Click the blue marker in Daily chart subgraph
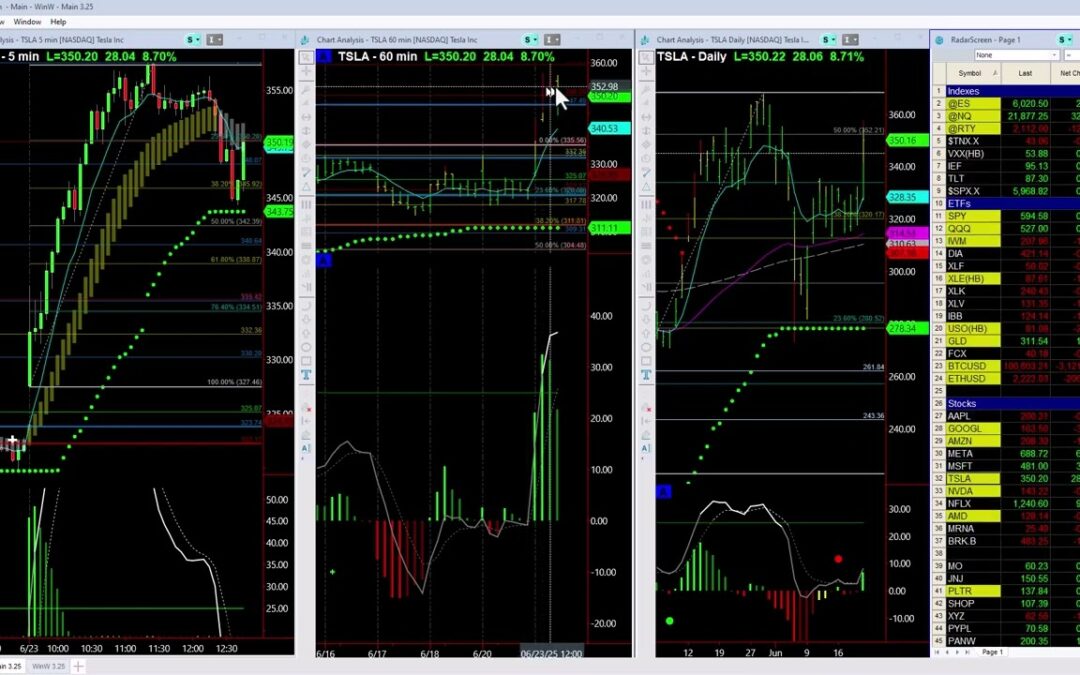1080x675 pixels. point(663,492)
